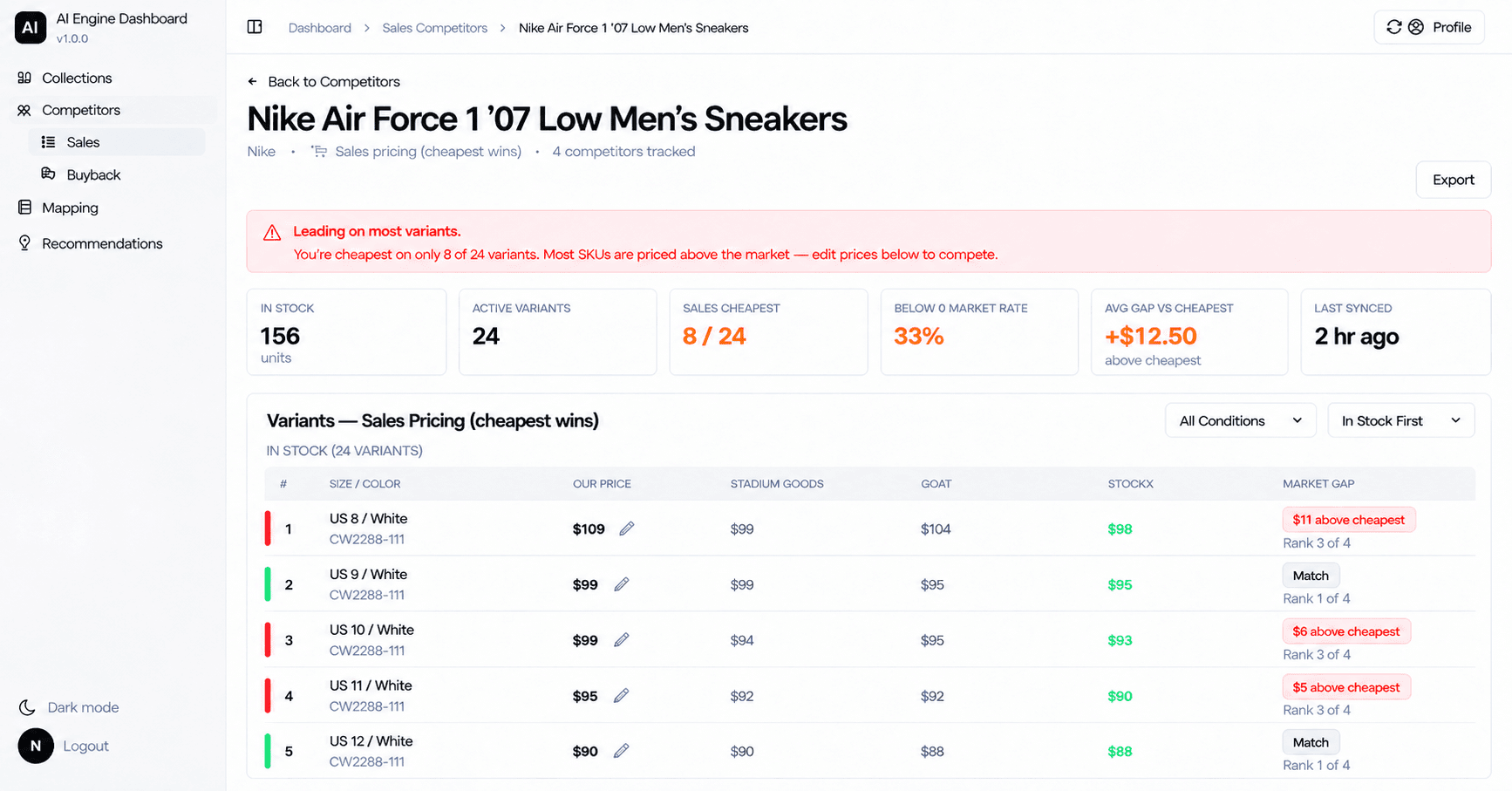Image resolution: width=1512 pixels, height=791 pixels.
Task: Click the $6 above cheapest badge
Action: (x=1346, y=631)
